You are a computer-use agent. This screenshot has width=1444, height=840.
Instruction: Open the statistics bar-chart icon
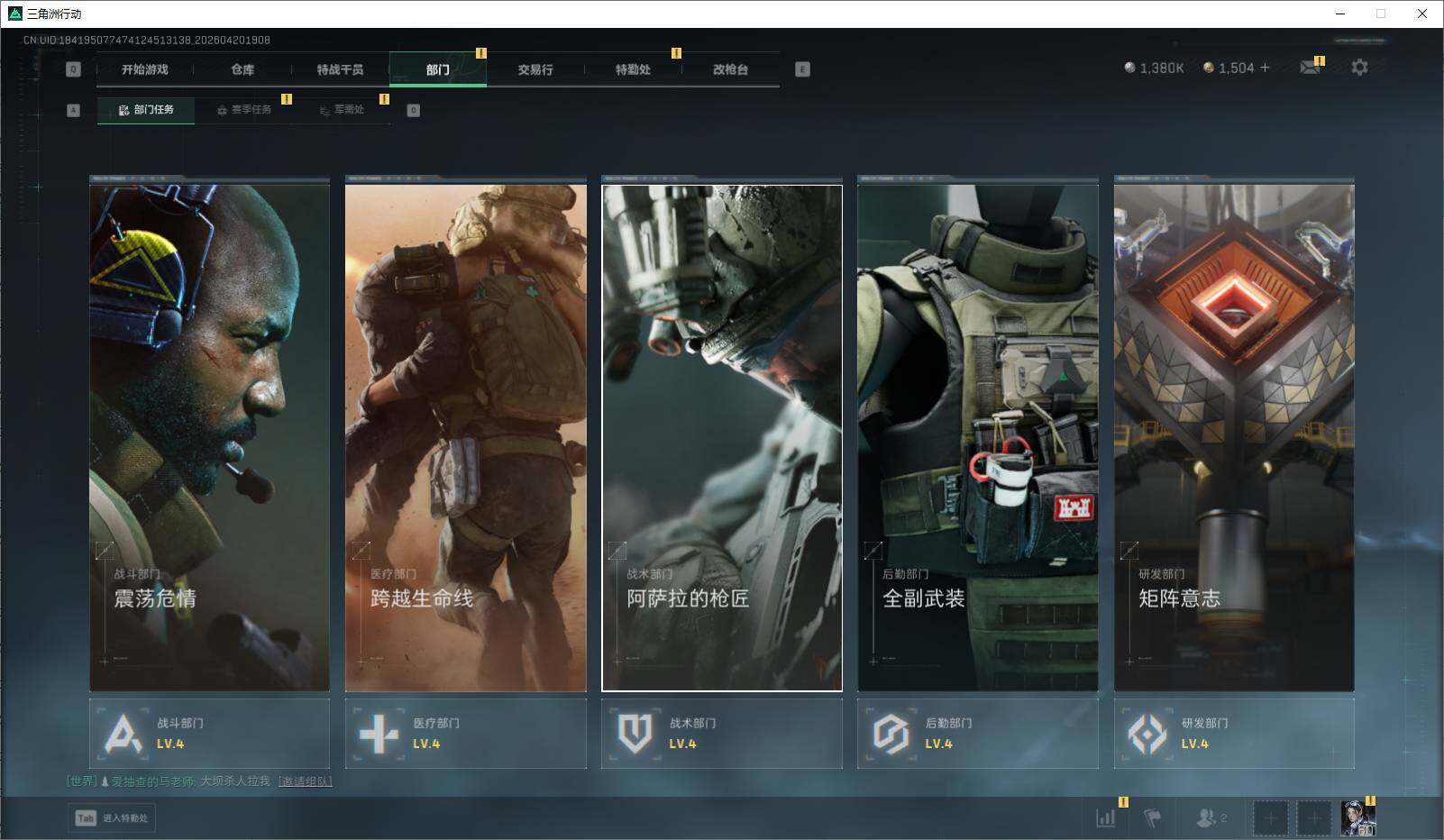pos(1106,818)
